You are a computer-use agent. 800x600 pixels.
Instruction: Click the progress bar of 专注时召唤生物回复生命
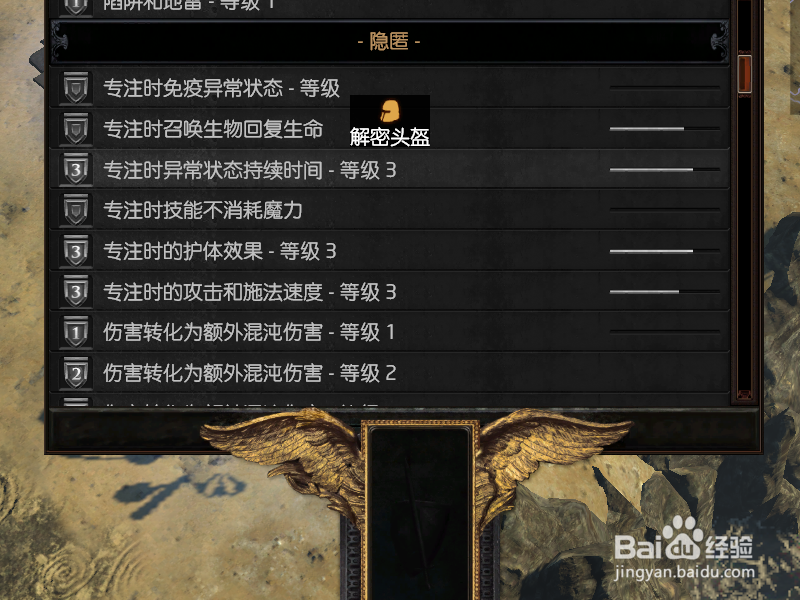coord(665,129)
